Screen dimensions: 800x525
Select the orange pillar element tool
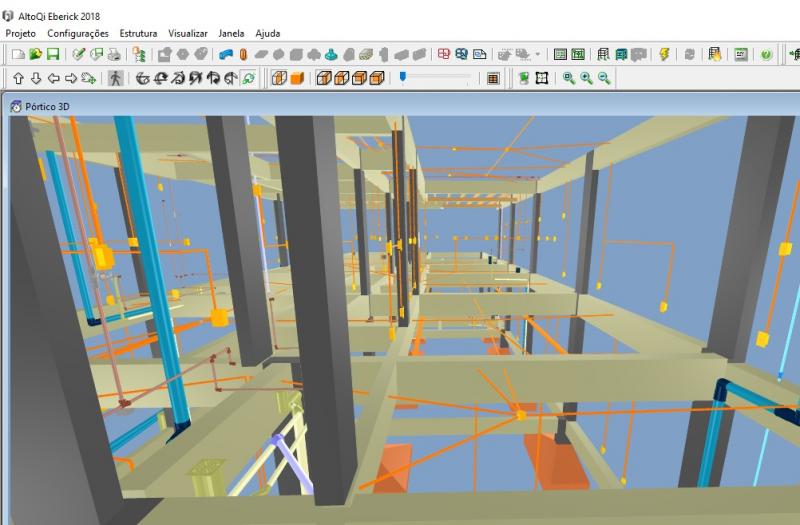(x=243, y=54)
